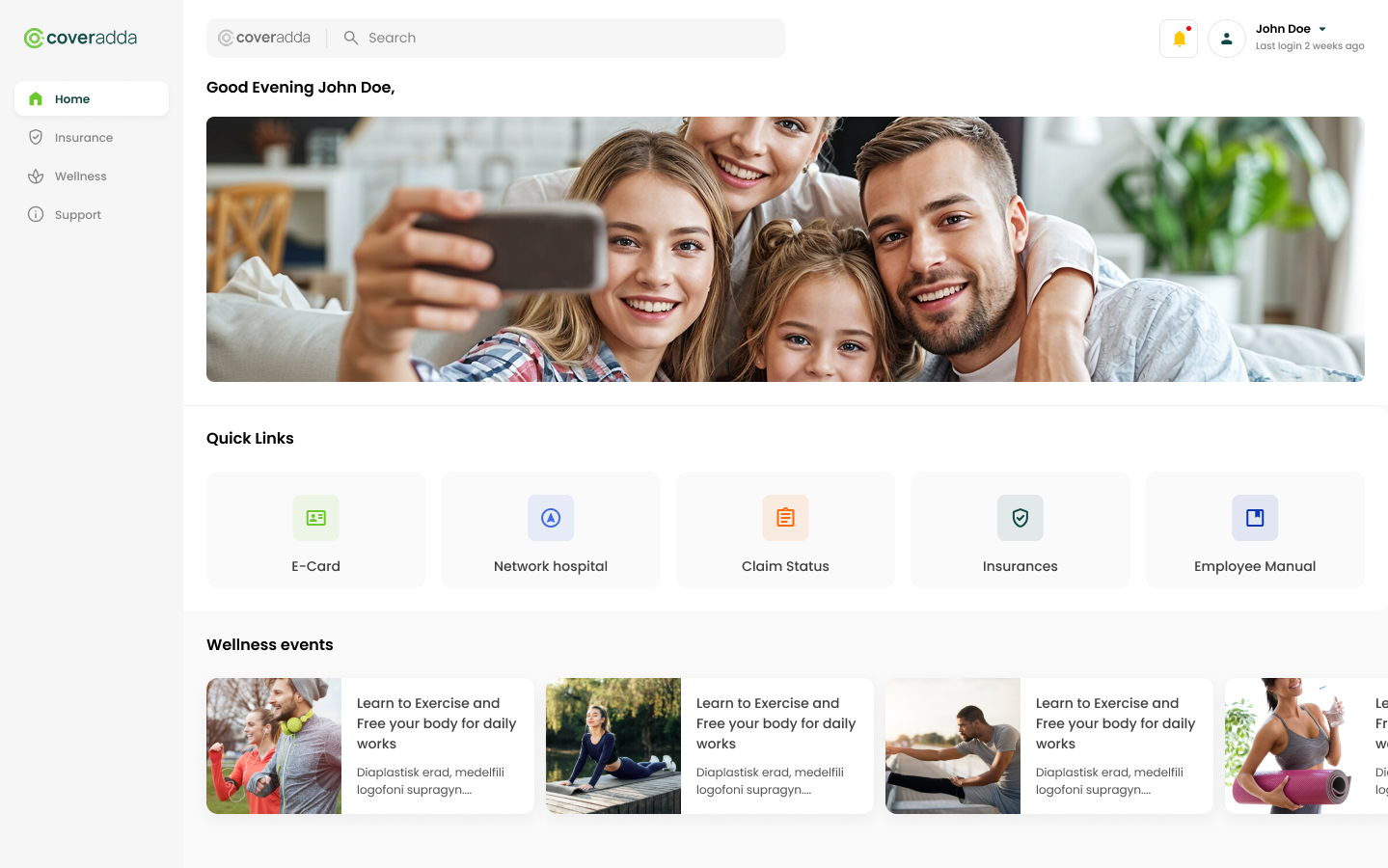Open the Home menu item
Image resolution: width=1388 pixels, height=868 pixels.
92,98
